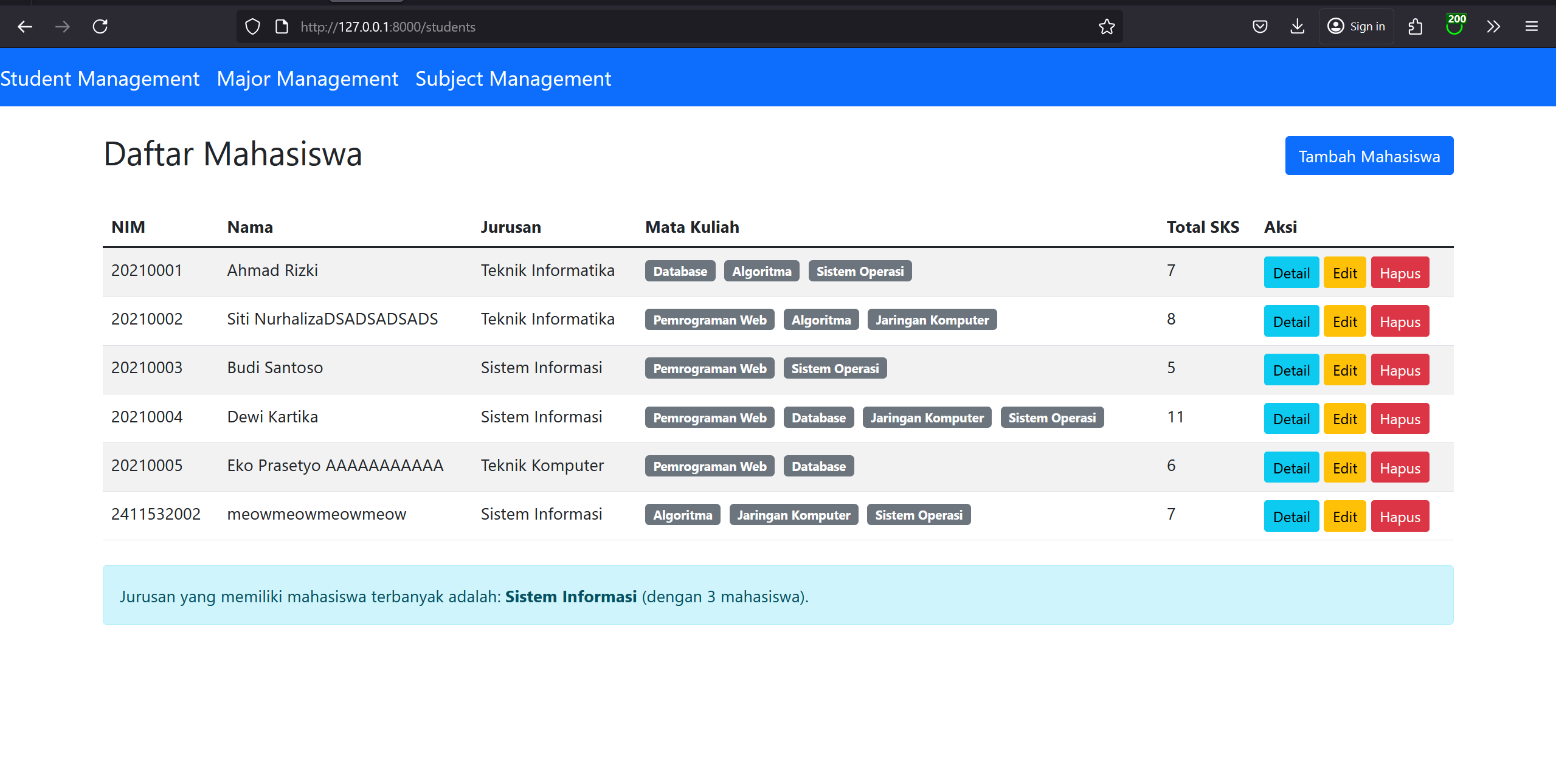Click the Tambah Mahasiswa button
This screenshot has height=784, width=1556.
coord(1369,156)
